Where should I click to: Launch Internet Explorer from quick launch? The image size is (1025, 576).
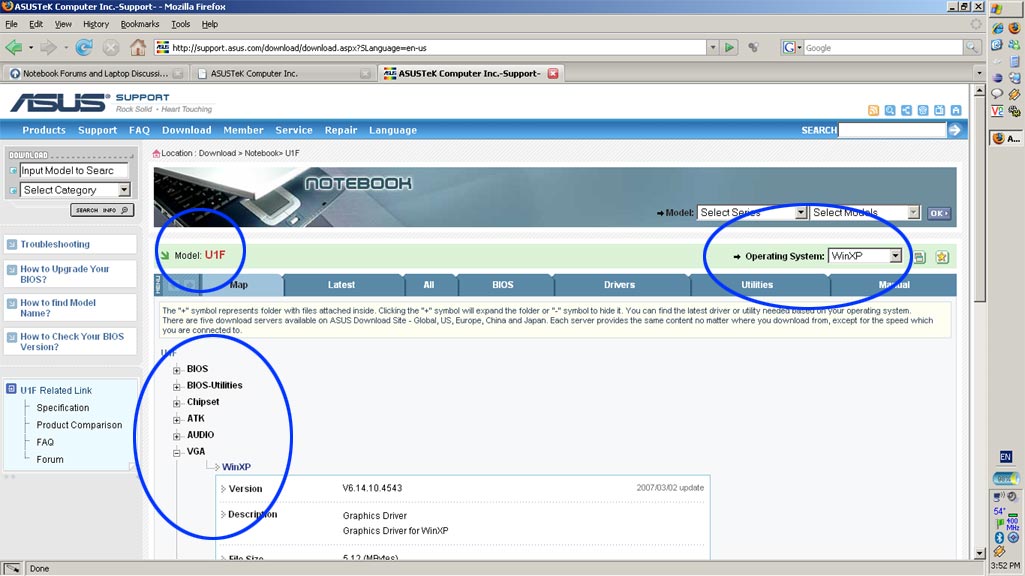point(998,28)
